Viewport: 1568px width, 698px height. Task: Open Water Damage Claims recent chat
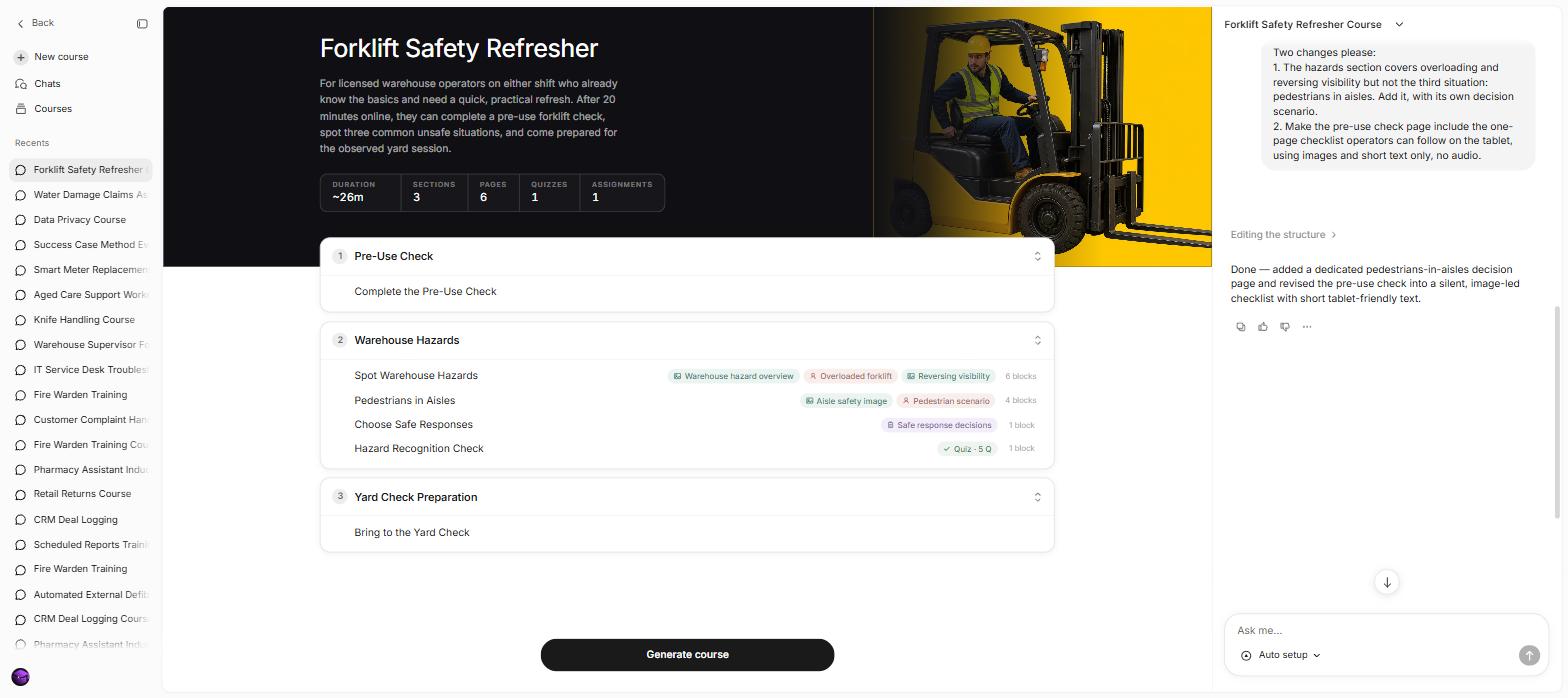[81, 195]
